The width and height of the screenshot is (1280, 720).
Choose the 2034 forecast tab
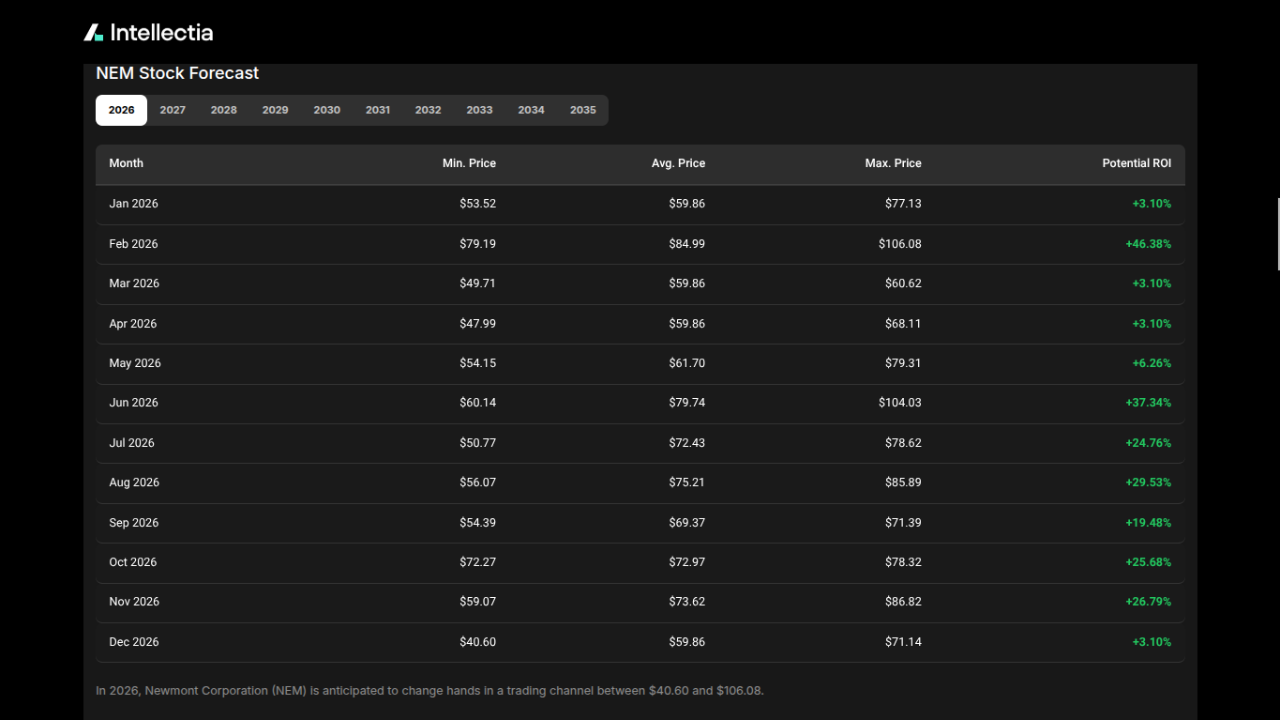point(531,110)
